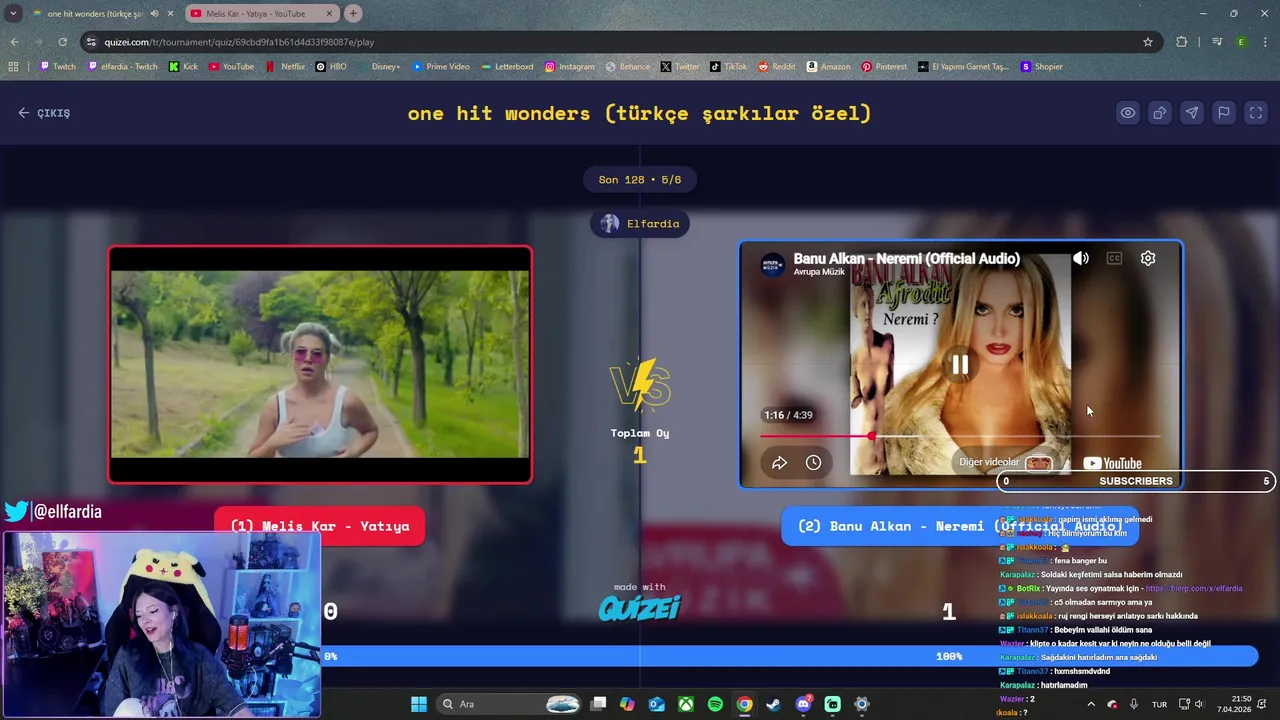Open the Twitch bookmark

(57, 67)
